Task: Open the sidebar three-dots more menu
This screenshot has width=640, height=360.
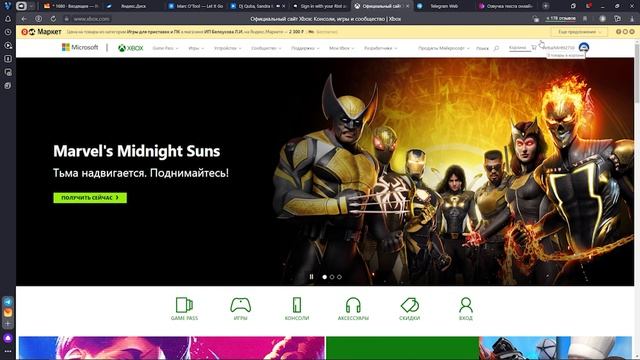Action: click(x=8, y=351)
